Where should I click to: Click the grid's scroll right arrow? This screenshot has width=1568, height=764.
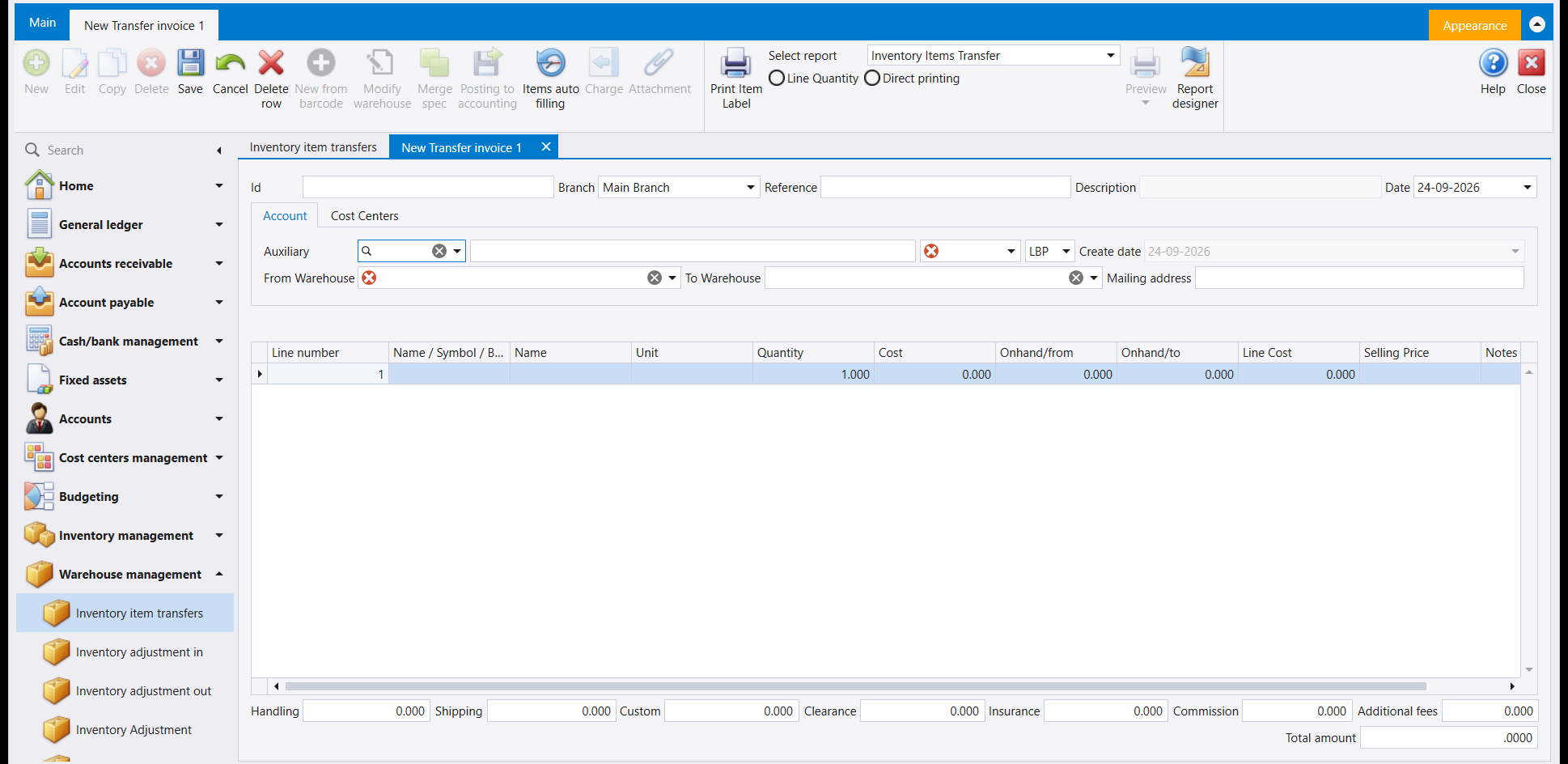(x=1512, y=686)
